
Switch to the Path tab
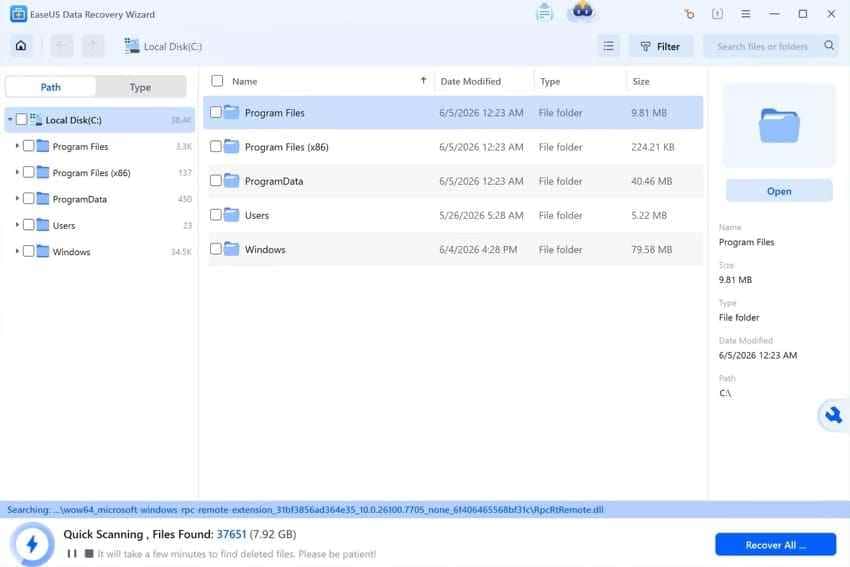point(50,87)
